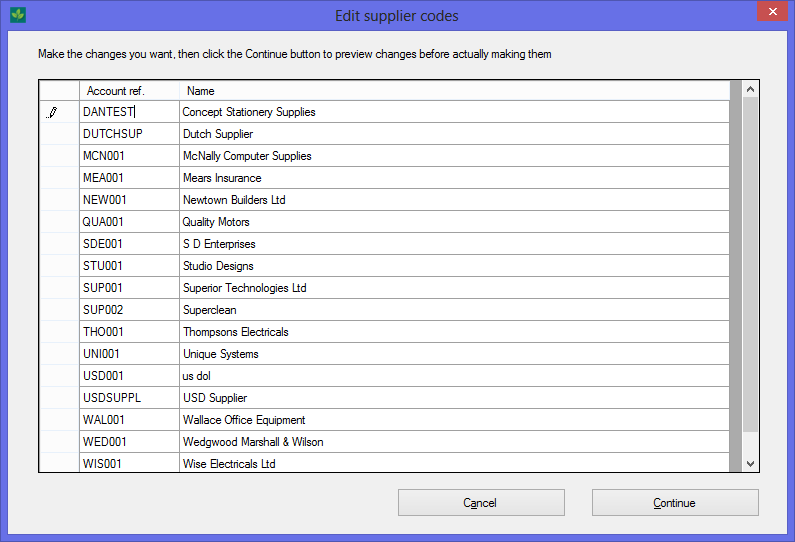Select the SUP001 account ref cell
Image resolution: width=795 pixels, height=542 pixels.
click(x=129, y=287)
